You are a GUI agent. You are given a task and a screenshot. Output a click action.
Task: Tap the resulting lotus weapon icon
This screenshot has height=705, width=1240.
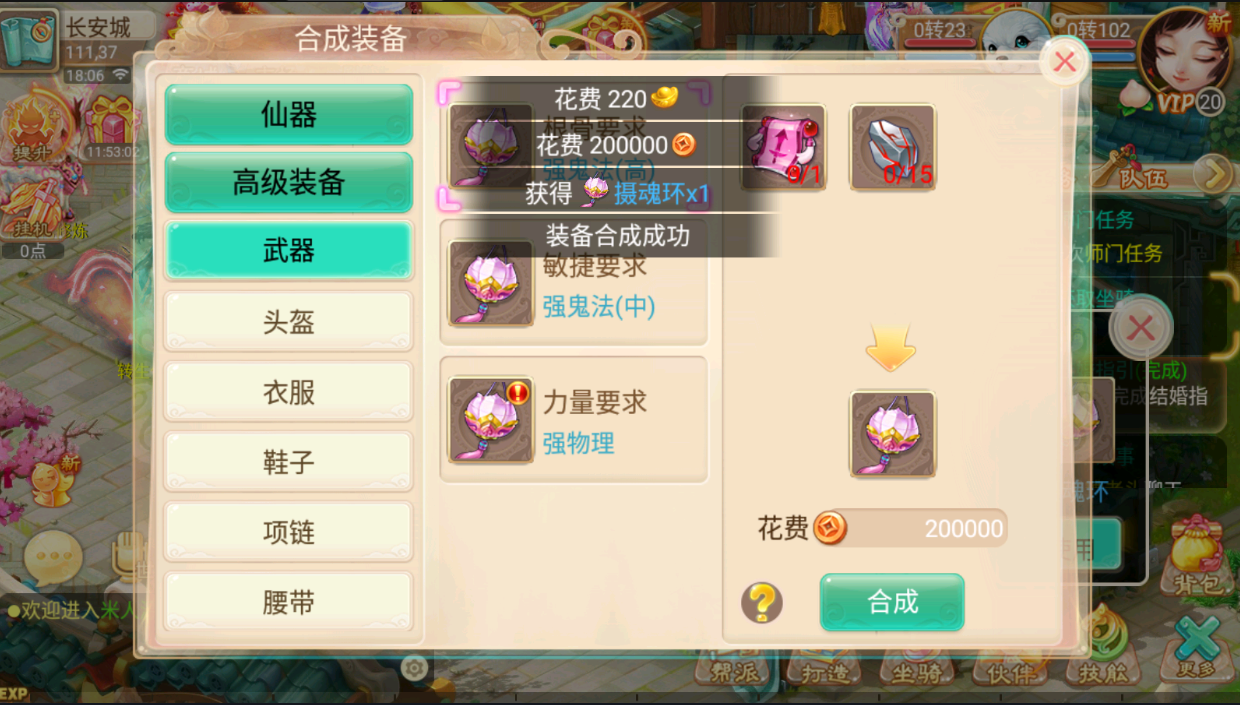tap(893, 434)
